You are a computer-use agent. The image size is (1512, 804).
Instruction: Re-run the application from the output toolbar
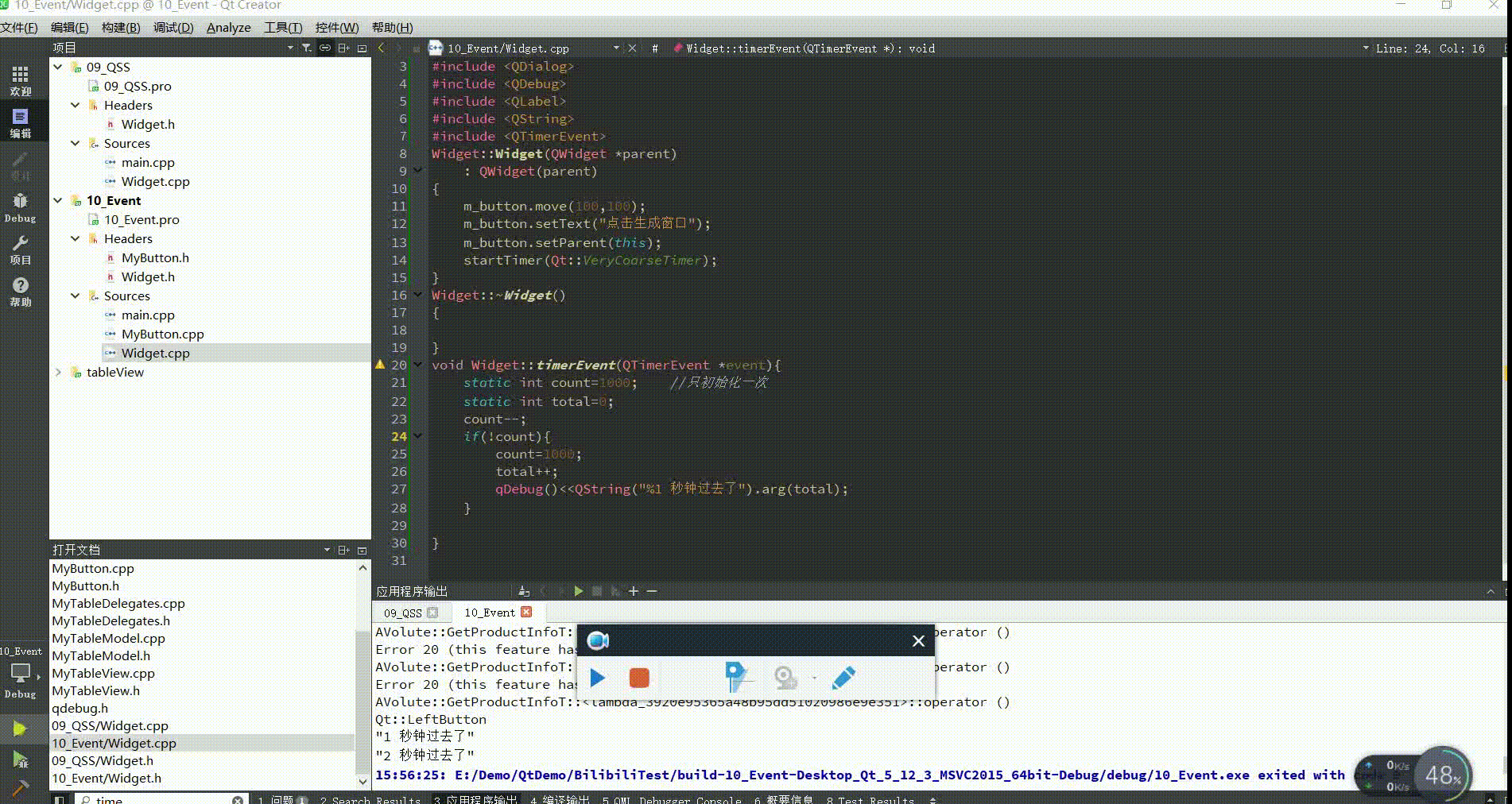coord(579,591)
